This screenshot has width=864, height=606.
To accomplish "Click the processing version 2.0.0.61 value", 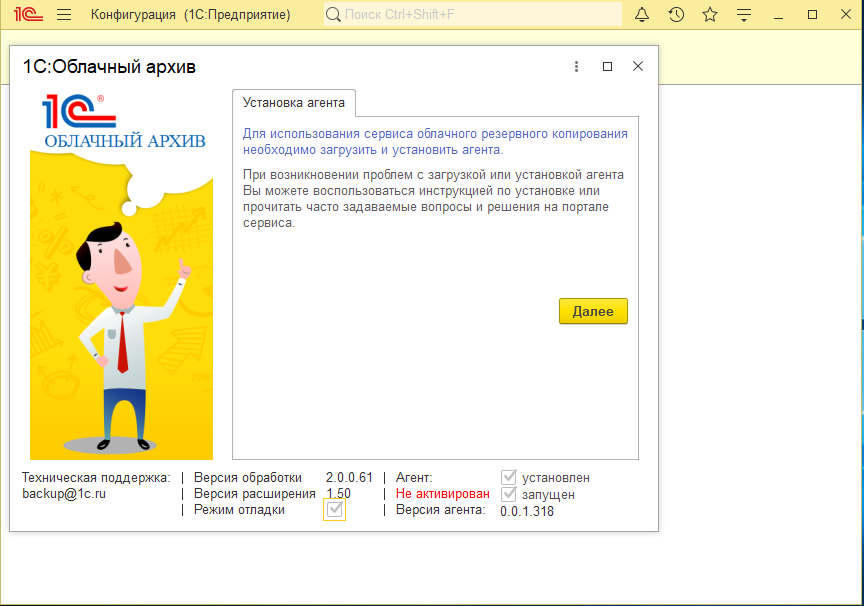I will click(x=349, y=477).
